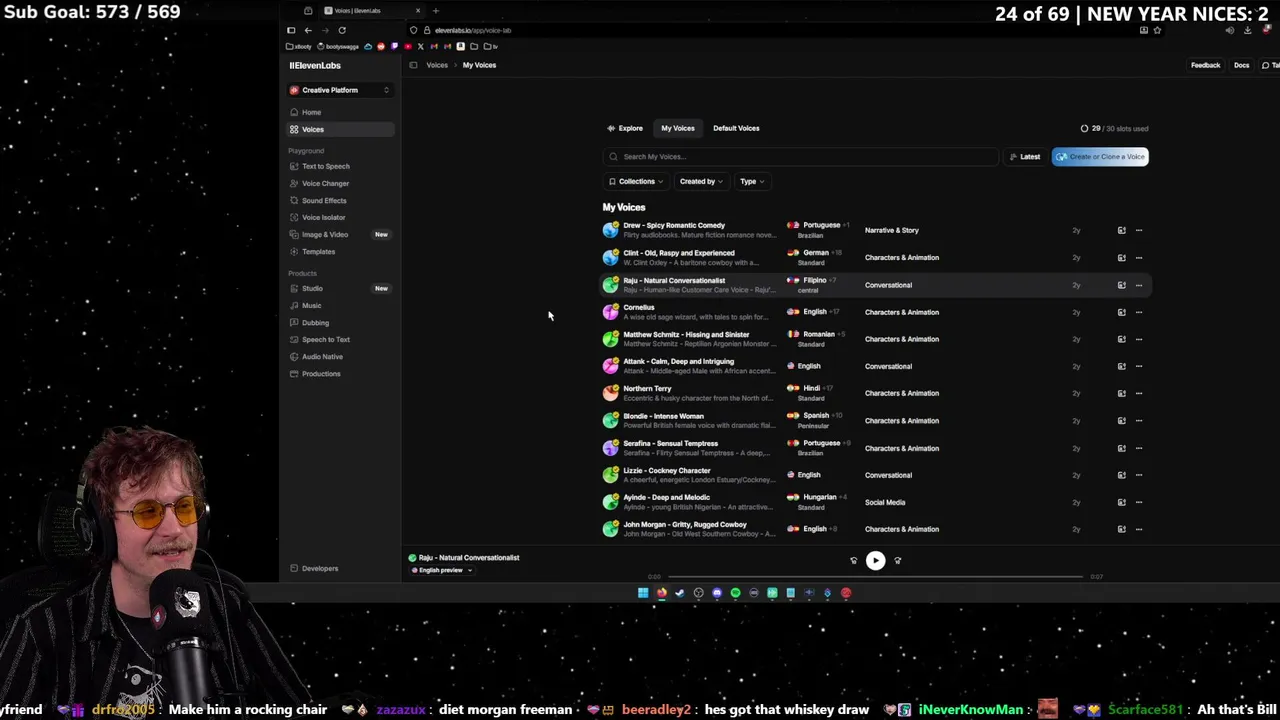This screenshot has height=720, width=1280.
Task: Expand the Creative Platform switcher
Action: (x=341, y=90)
